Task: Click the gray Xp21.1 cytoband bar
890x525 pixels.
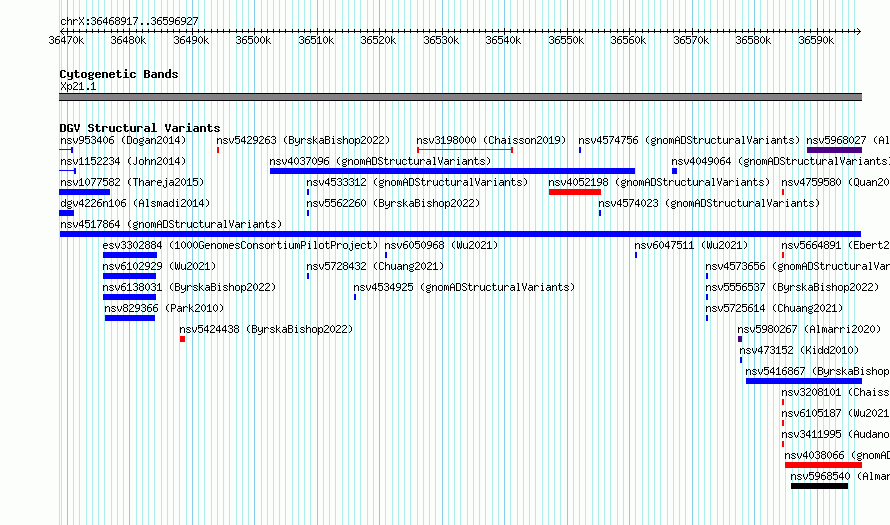Action: [460, 97]
